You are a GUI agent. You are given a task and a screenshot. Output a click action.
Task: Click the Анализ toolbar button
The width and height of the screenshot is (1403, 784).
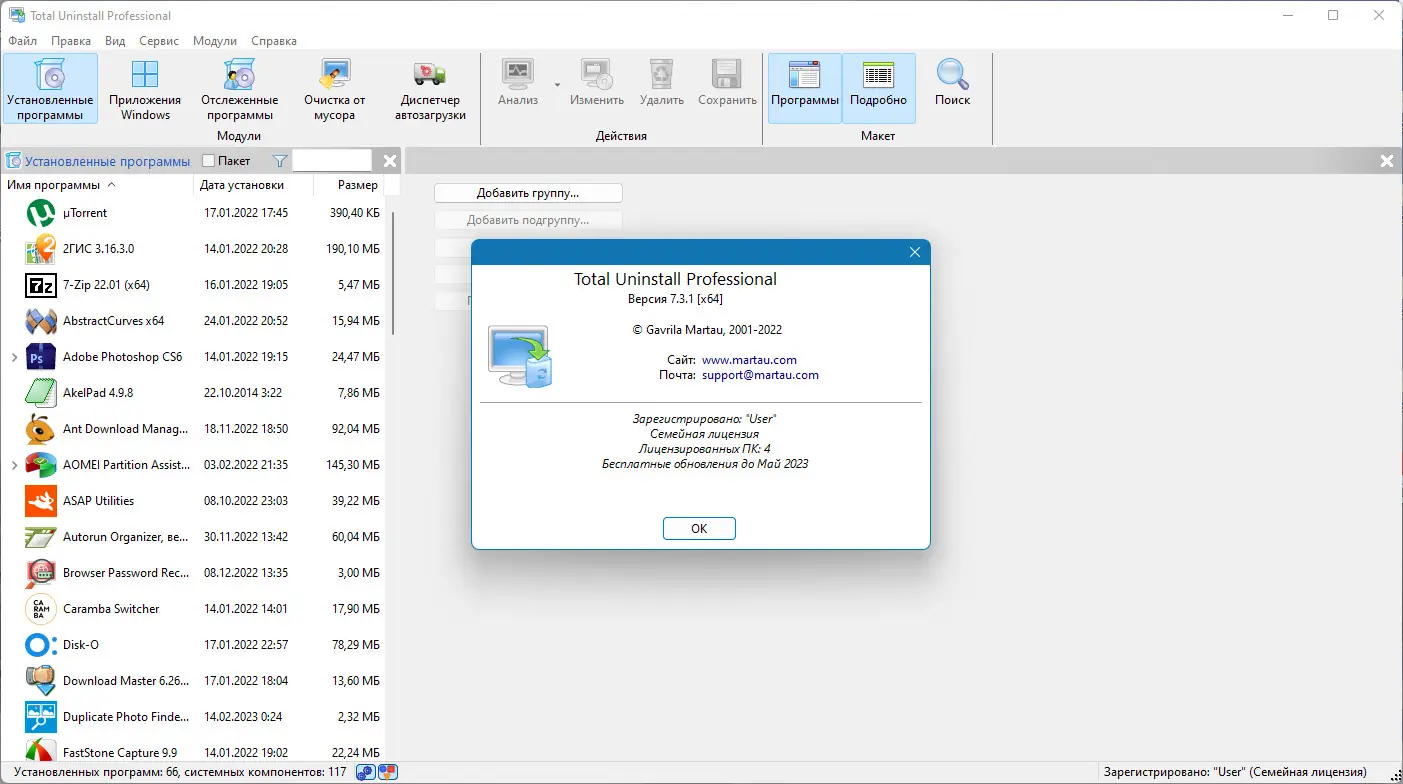pos(518,82)
